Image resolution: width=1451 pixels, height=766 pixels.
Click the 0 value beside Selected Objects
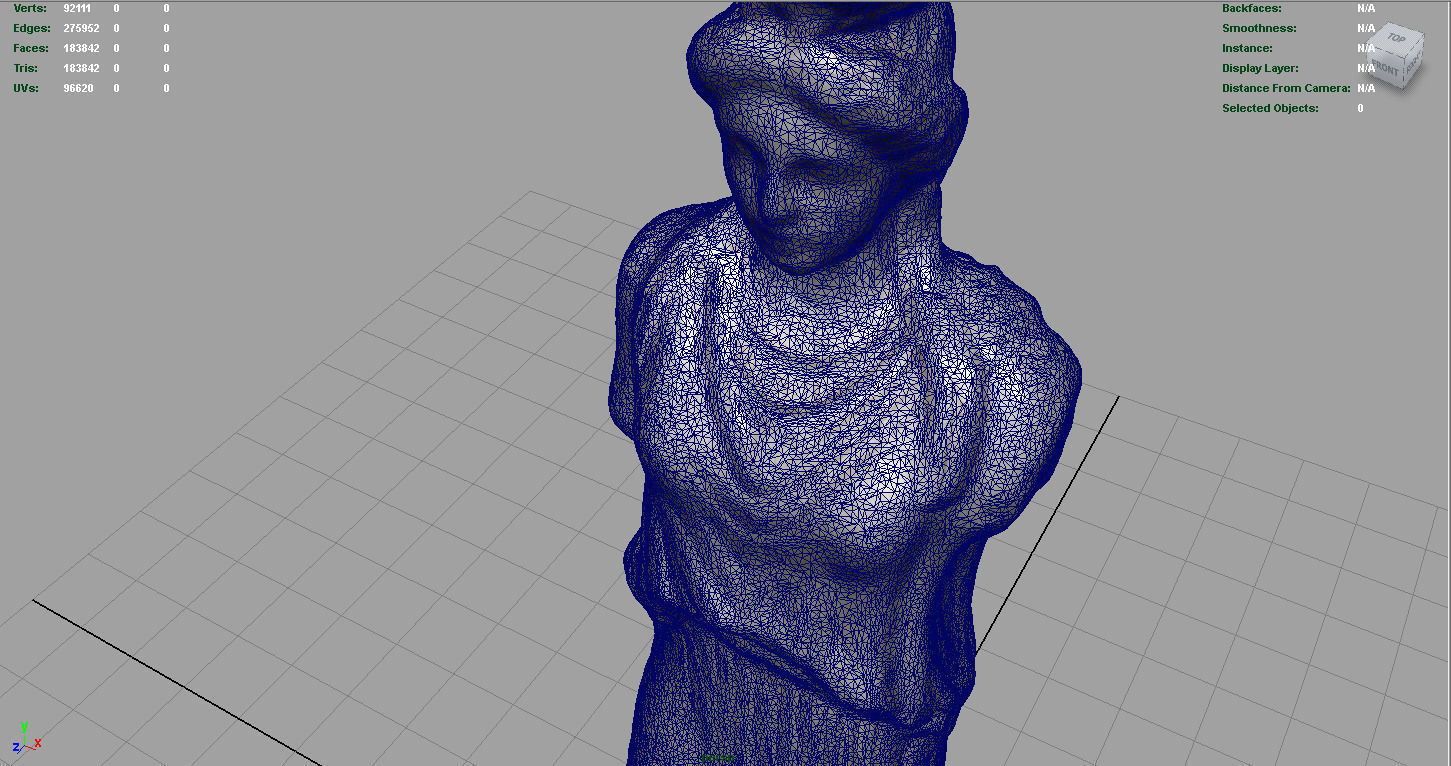point(1360,108)
